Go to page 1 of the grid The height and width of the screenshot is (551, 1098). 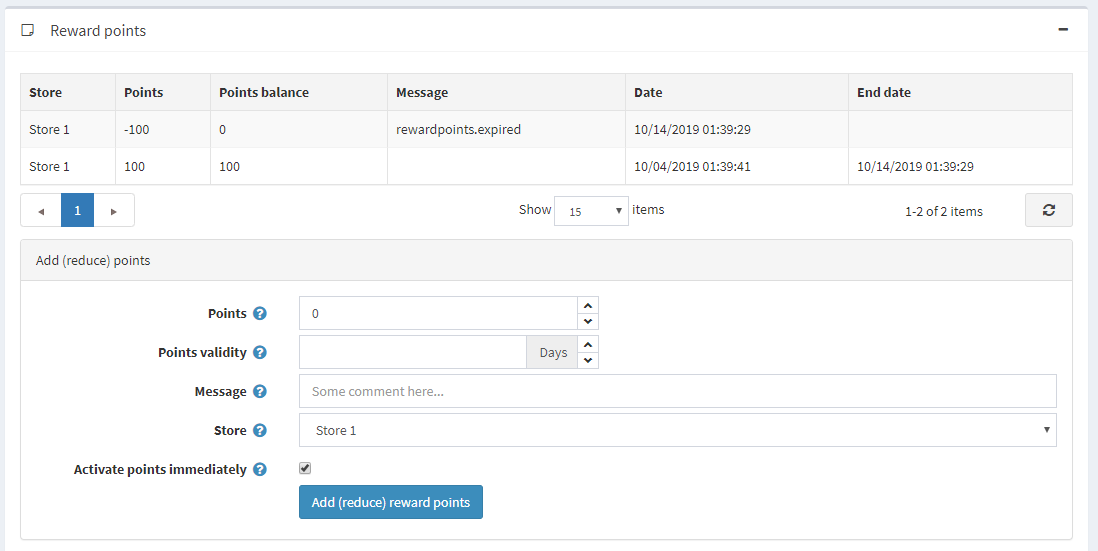point(77,211)
